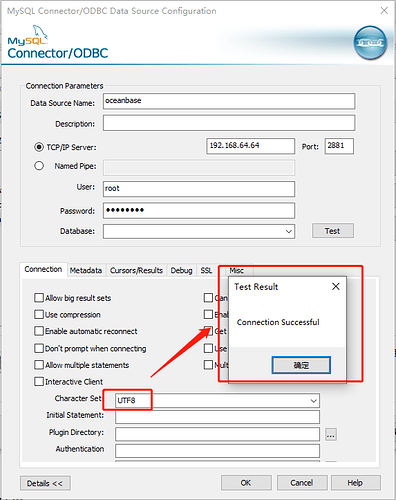Image resolution: width=396 pixels, height=500 pixels.
Task: Collapse options with Details << button
Action: [45, 483]
